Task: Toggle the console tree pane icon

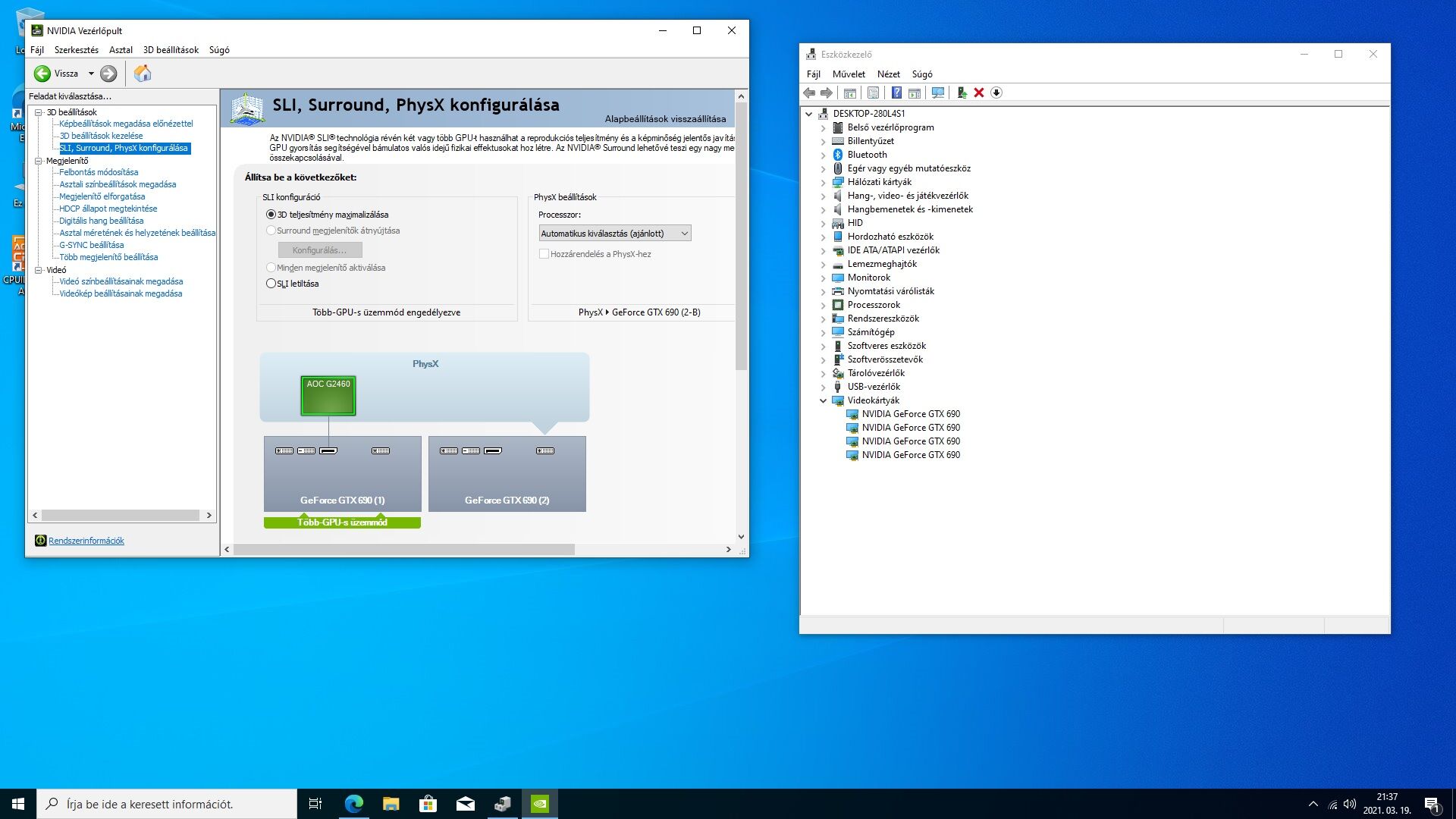Action: tap(850, 93)
